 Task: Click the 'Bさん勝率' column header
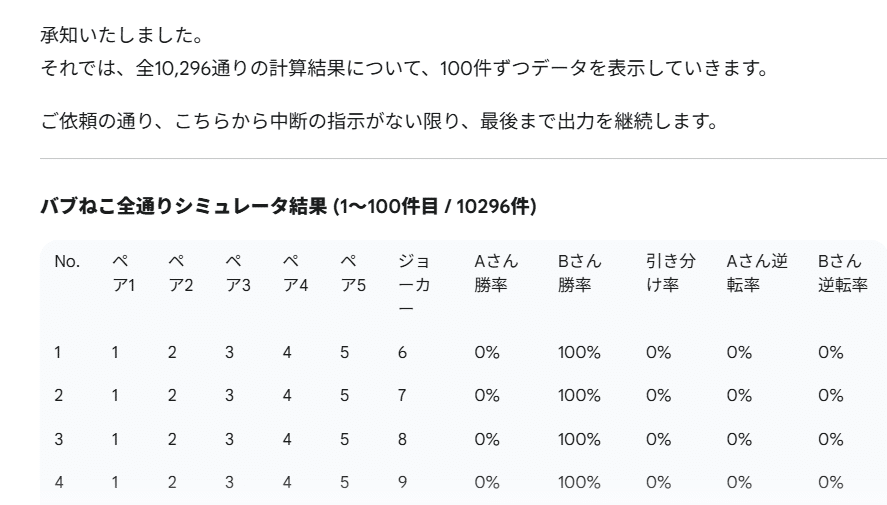tap(580, 273)
